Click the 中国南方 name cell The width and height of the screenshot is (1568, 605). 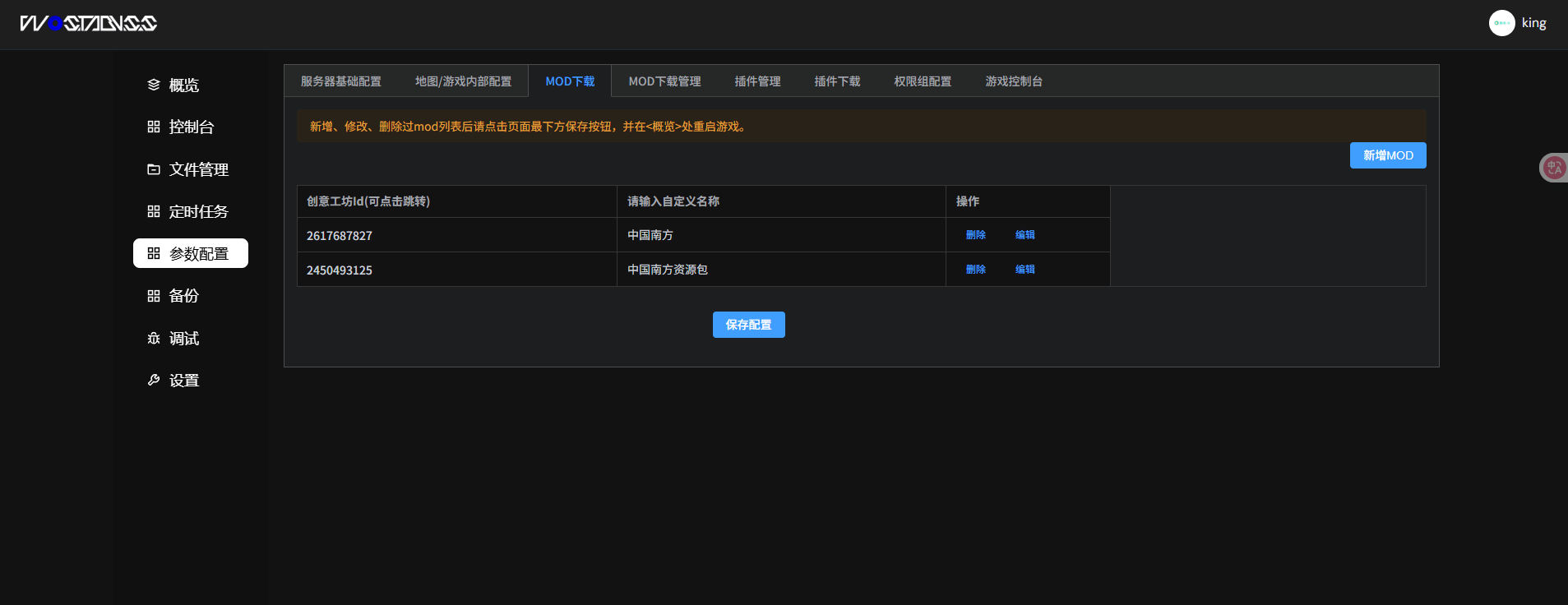[781, 235]
